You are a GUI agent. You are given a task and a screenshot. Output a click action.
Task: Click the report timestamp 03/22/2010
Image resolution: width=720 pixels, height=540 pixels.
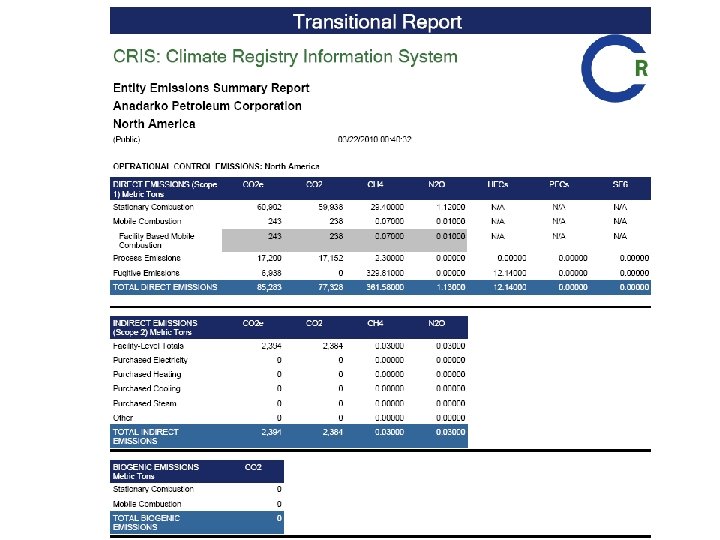(374, 139)
